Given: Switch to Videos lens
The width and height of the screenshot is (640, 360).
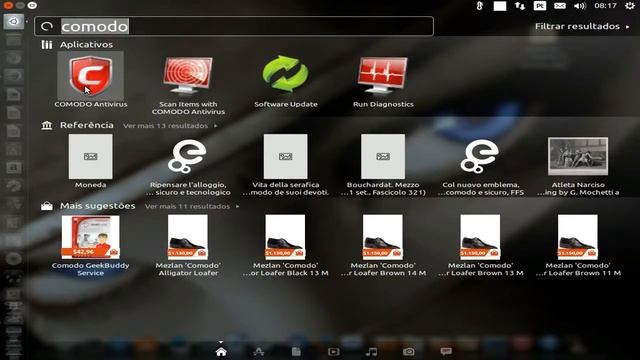Looking at the screenshot, I should click(x=333, y=351).
